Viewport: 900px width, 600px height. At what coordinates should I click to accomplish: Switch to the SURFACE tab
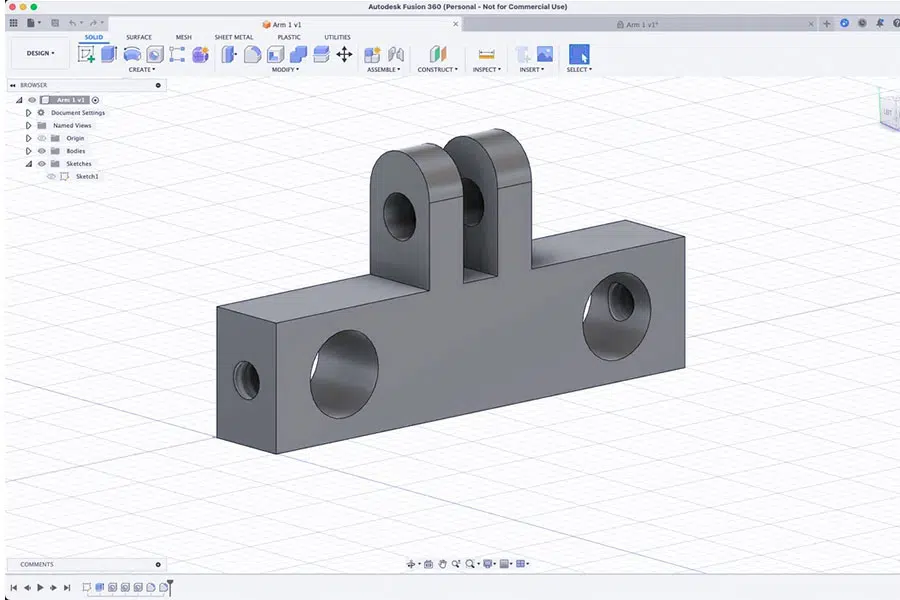[x=139, y=37]
